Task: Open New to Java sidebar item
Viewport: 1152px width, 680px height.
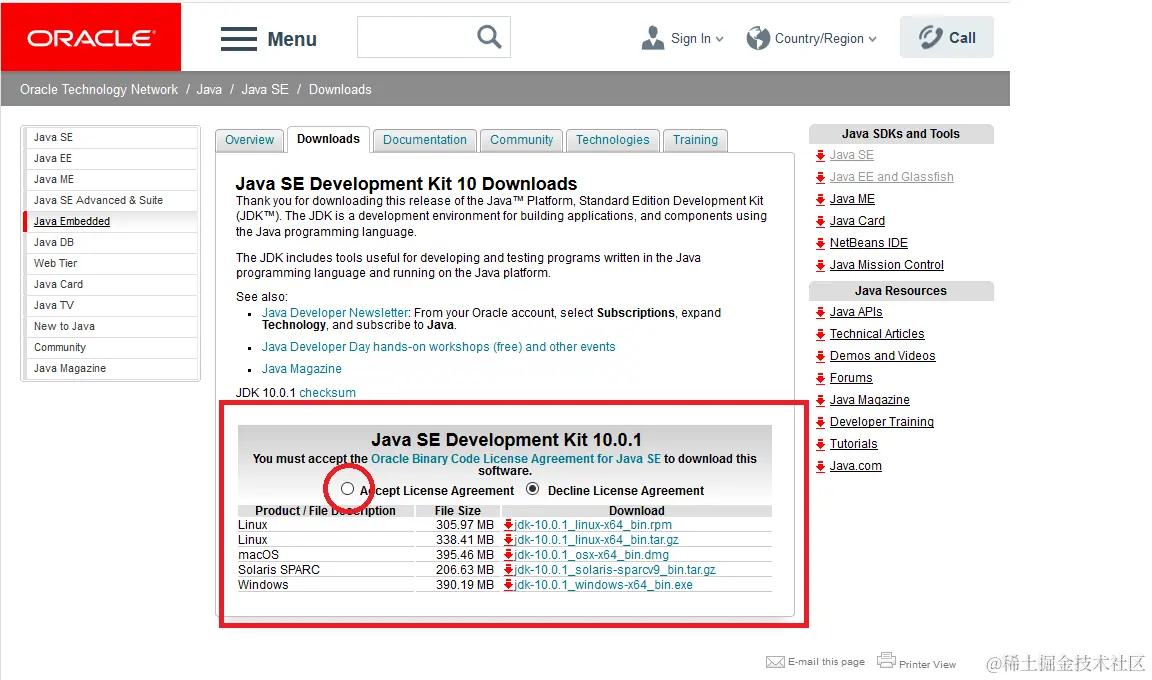Action: (x=64, y=326)
